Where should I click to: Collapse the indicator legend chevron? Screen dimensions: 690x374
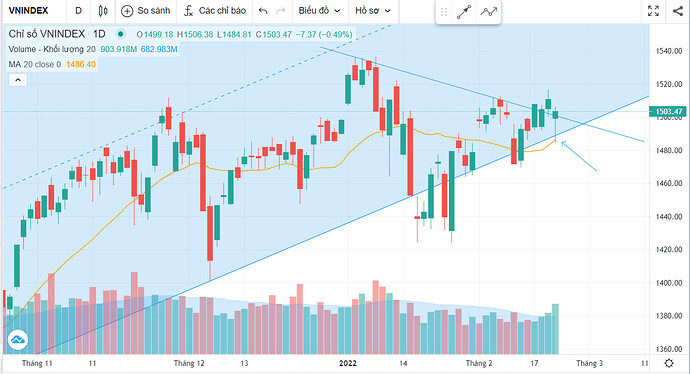point(18,80)
